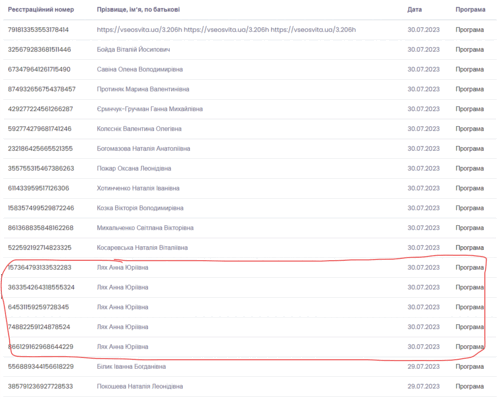Open Програма link in Колесник Валентина row
This screenshot has width=500, height=399.
point(470,129)
